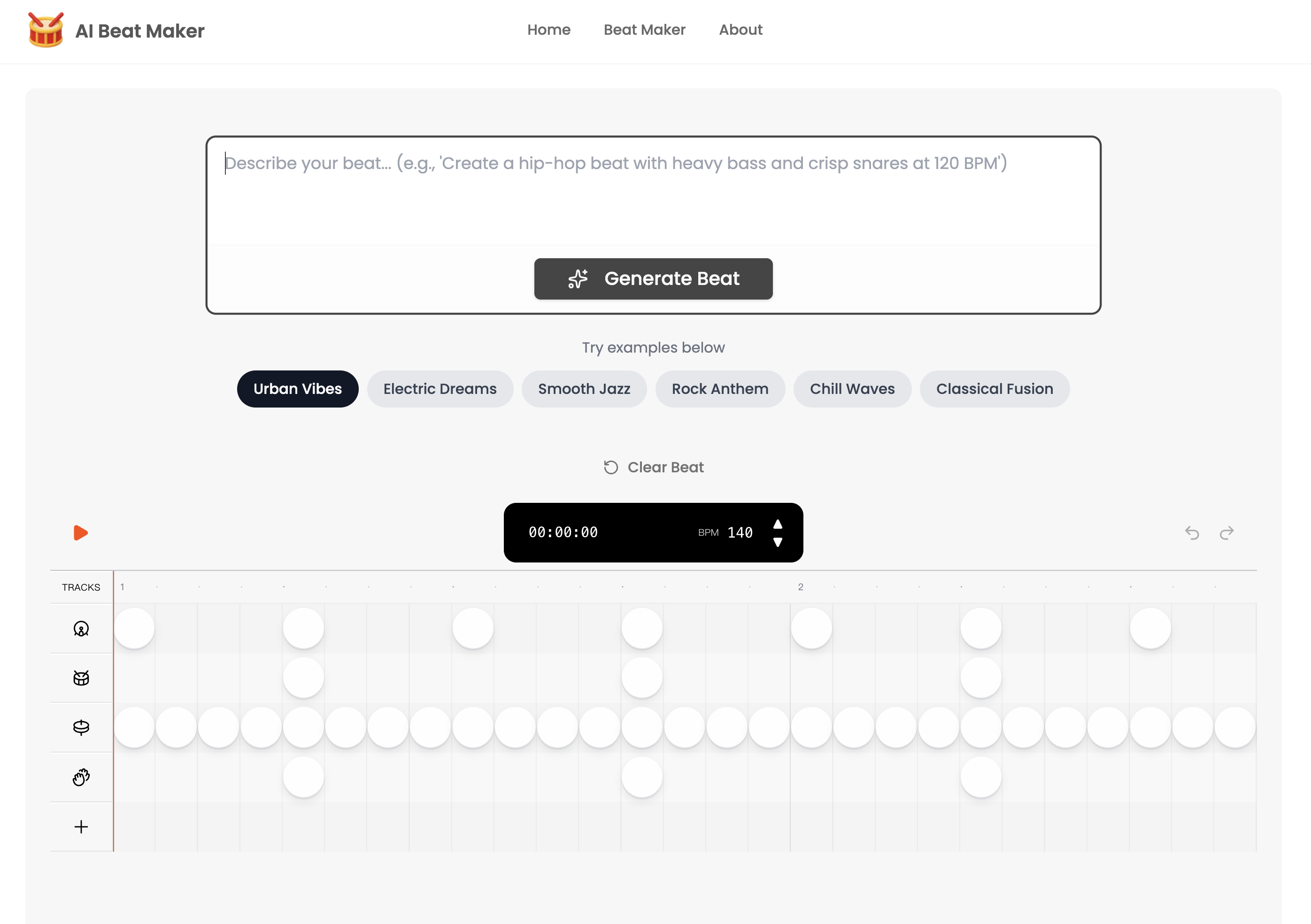Select the hi-hat track icon
The image size is (1311, 924).
tap(81, 728)
